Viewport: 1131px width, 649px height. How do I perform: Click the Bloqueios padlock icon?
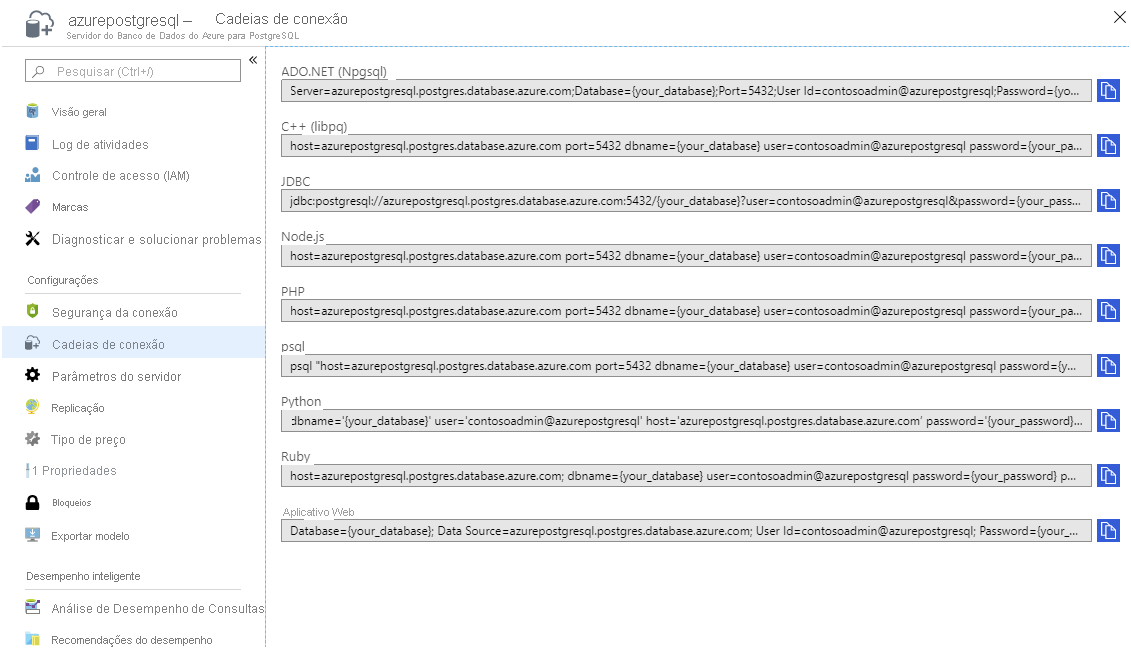(32, 503)
